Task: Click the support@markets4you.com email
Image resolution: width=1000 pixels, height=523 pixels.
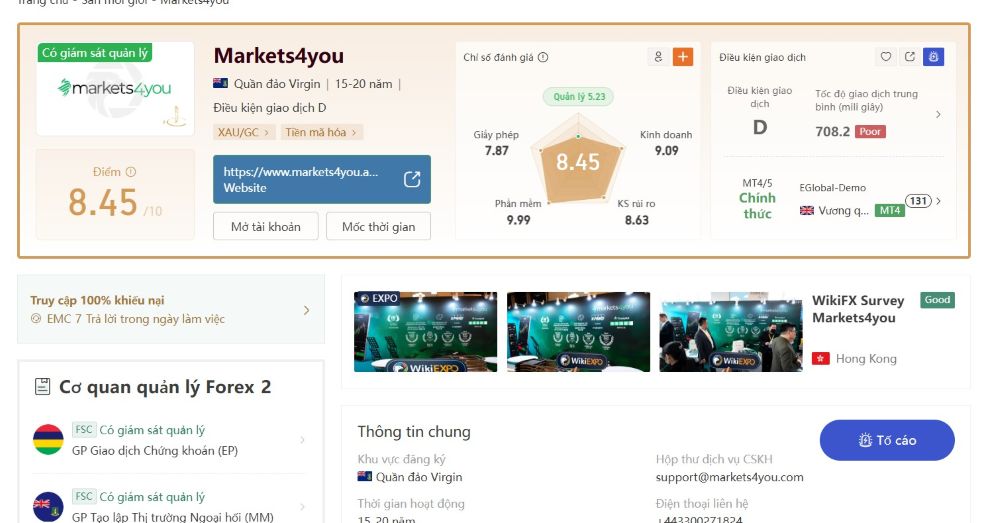Action: (730, 477)
